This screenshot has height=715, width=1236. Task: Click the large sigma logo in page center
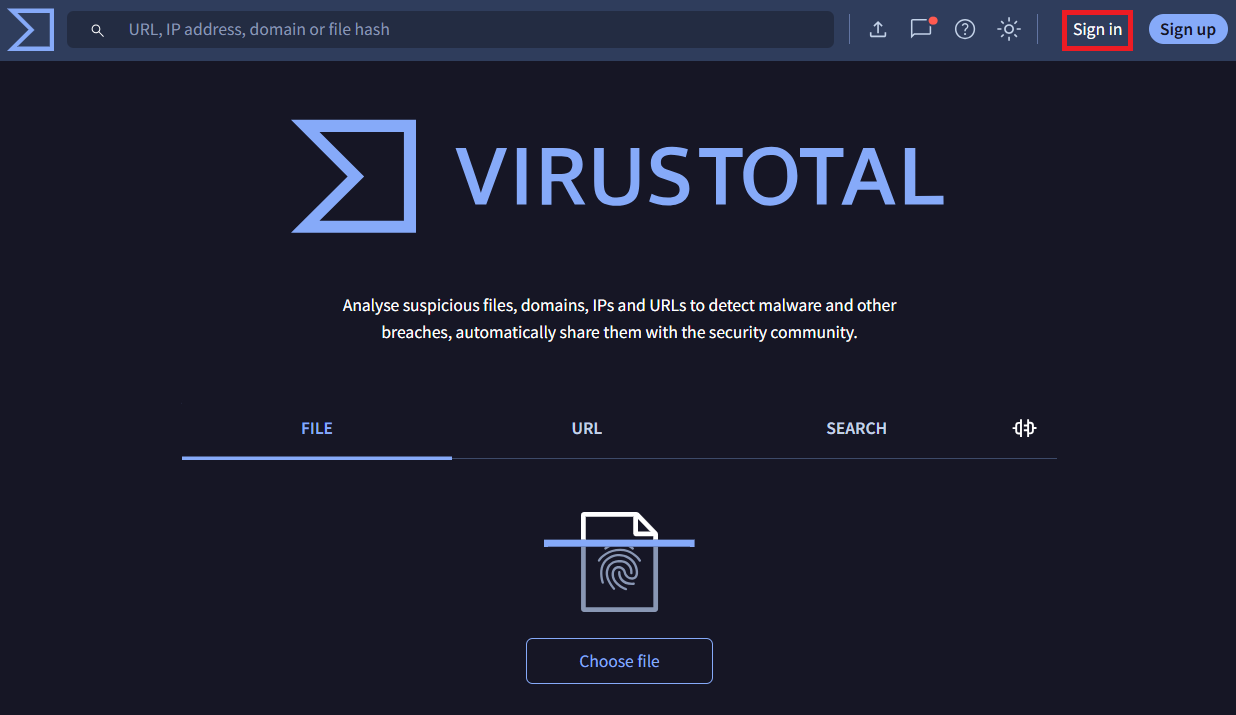tap(354, 176)
